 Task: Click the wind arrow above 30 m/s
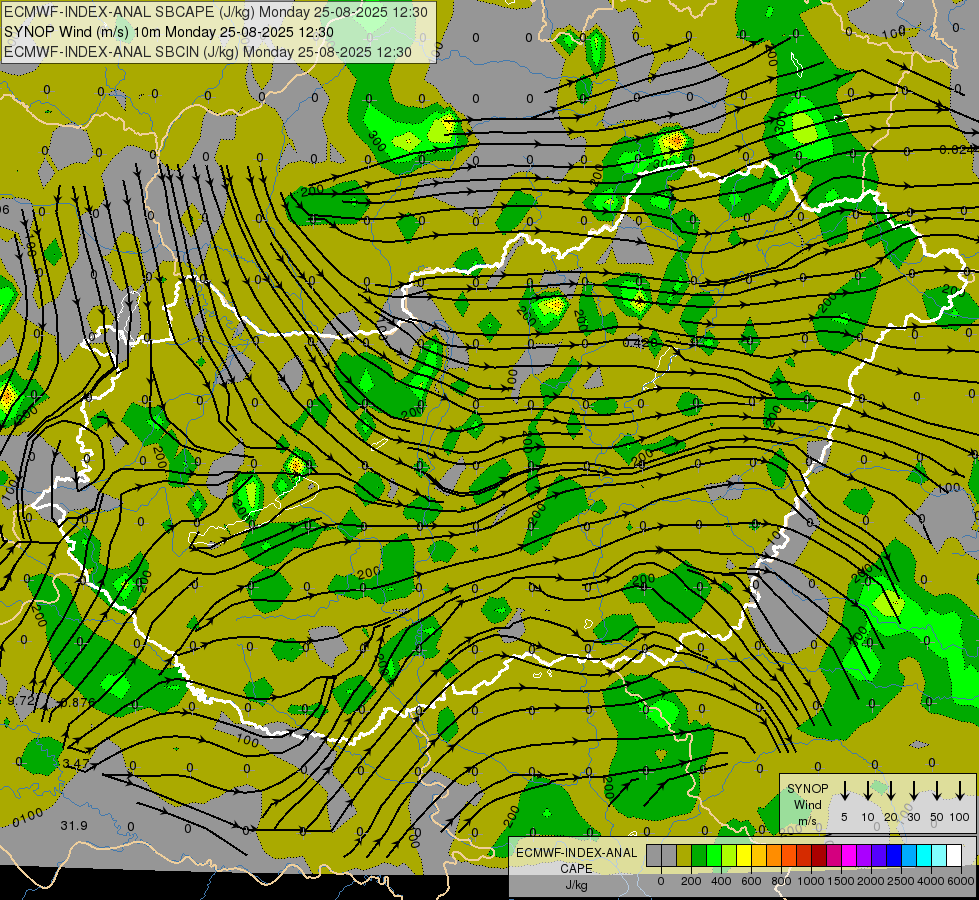[x=913, y=791]
